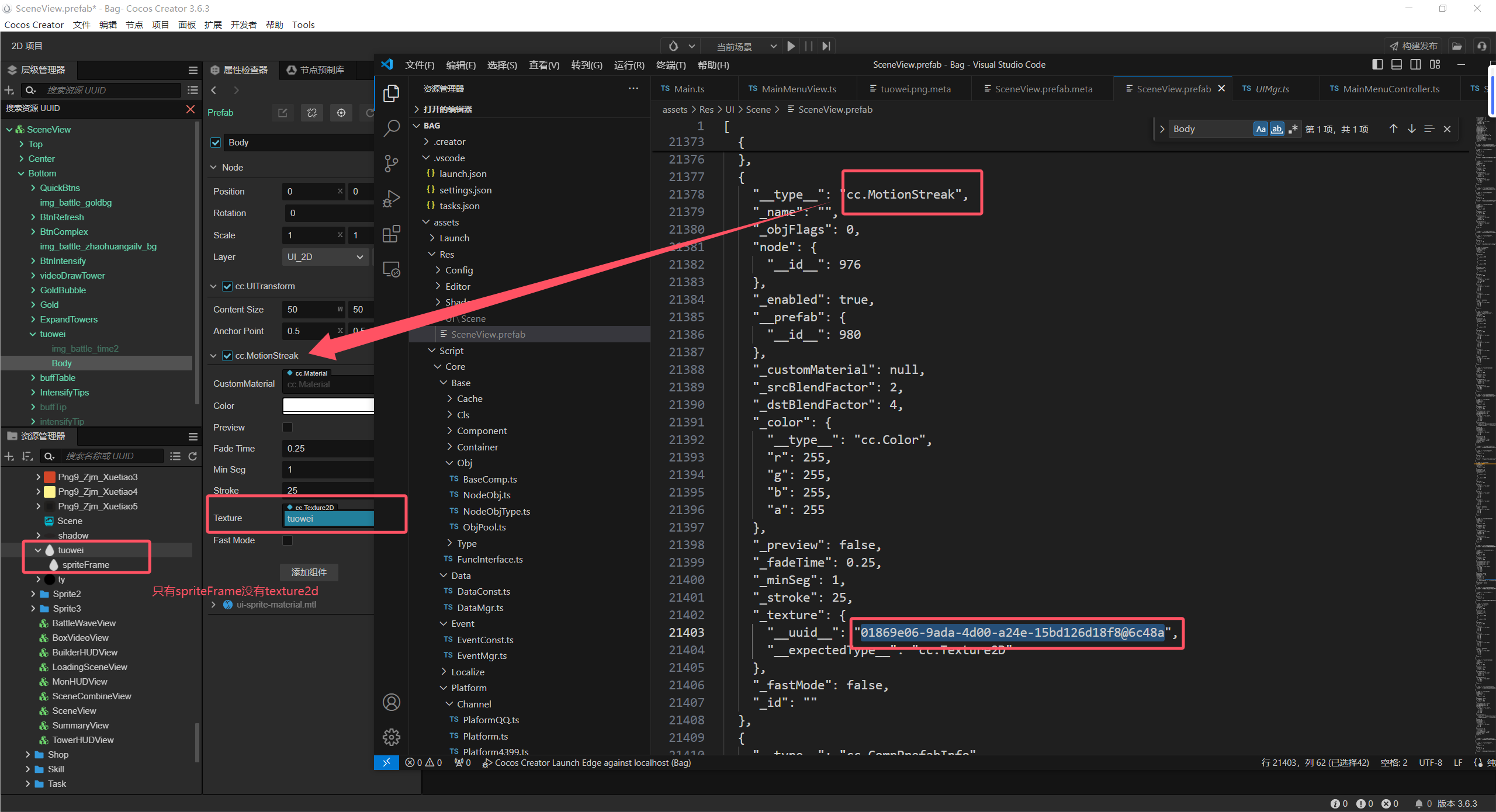Open VS Code Manage gear icon
This screenshot has height=812, width=1496.
point(391,737)
